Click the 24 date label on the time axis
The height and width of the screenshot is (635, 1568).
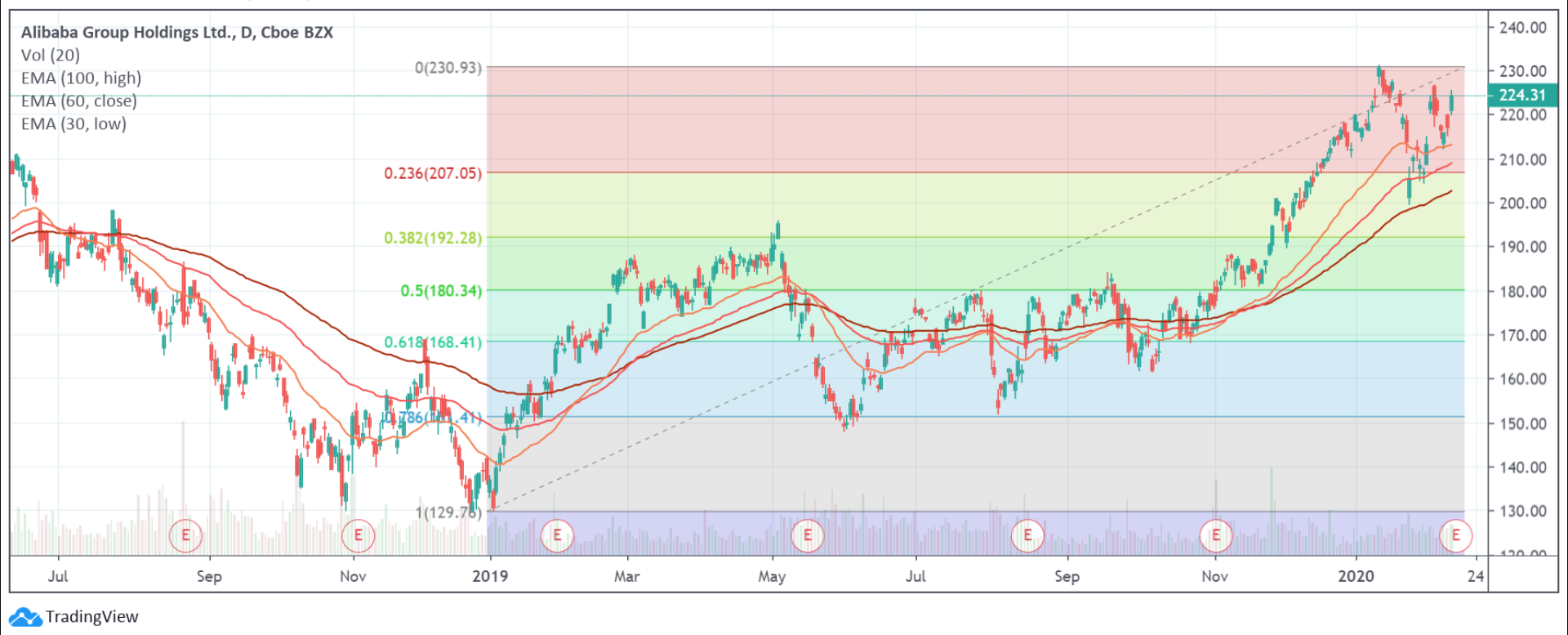click(x=1475, y=576)
